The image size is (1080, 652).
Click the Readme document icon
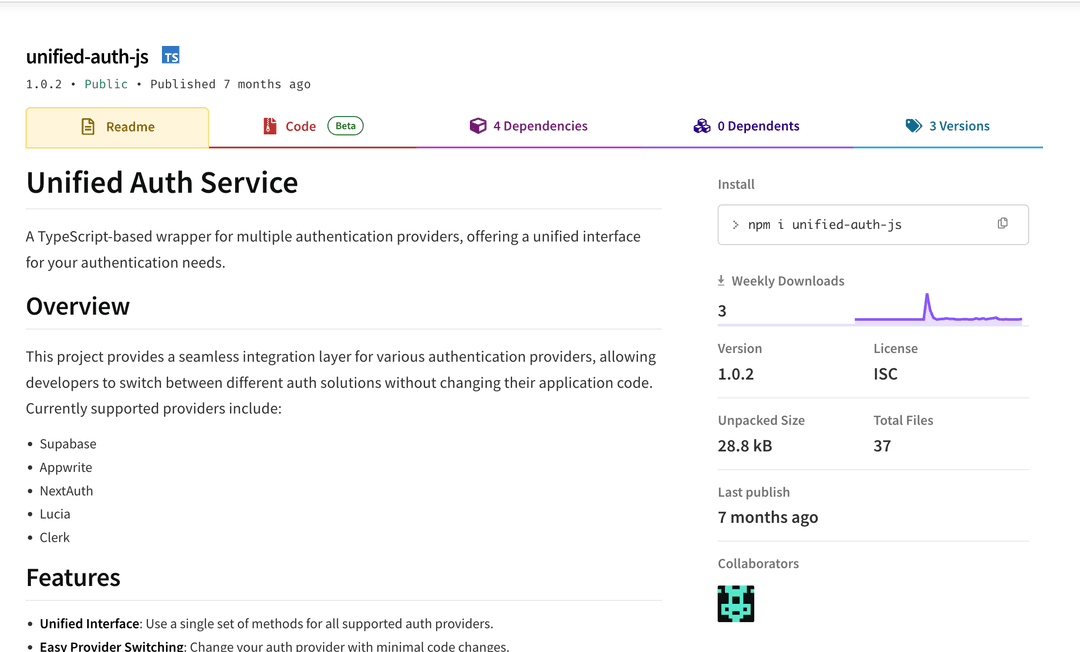[x=88, y=127]
